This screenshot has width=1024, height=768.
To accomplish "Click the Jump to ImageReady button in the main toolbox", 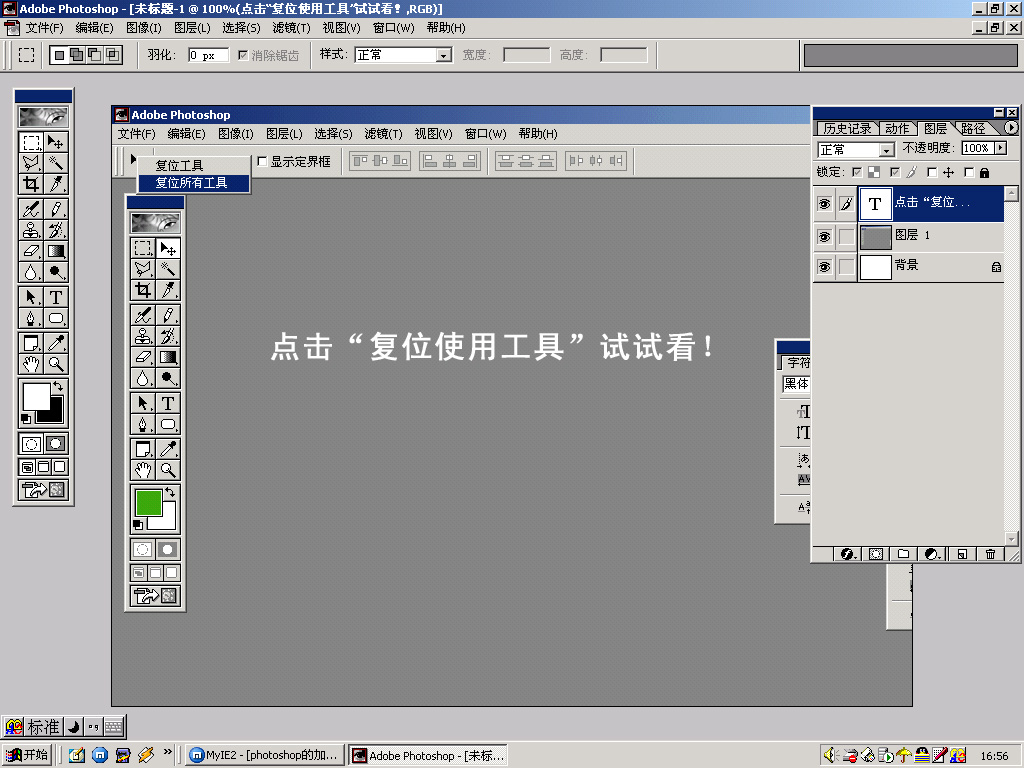I will pyautogui.click(x=43, y=490).
